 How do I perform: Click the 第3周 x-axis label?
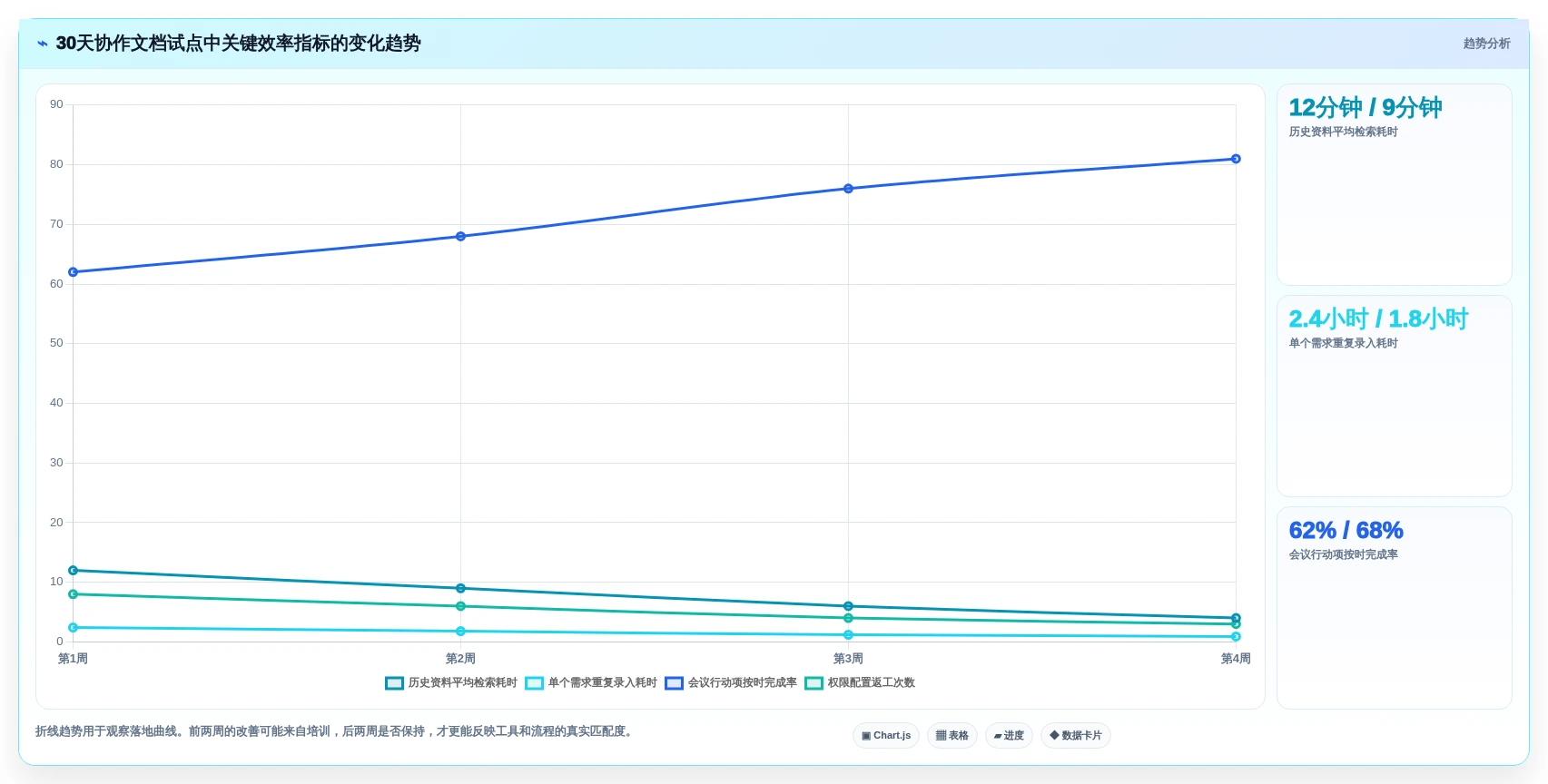[x=848, y=659]
